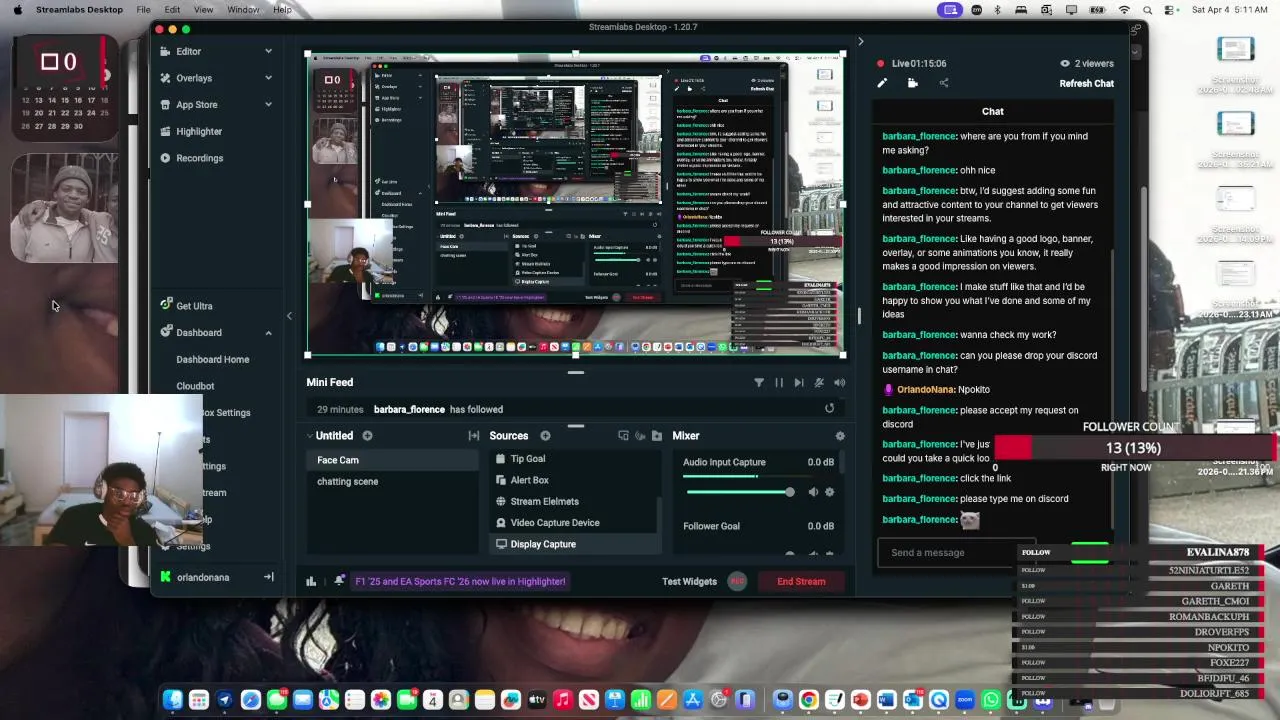The image size is (1280, 720).
Task: Select the Face Cam scene
Action: point(391,460)
